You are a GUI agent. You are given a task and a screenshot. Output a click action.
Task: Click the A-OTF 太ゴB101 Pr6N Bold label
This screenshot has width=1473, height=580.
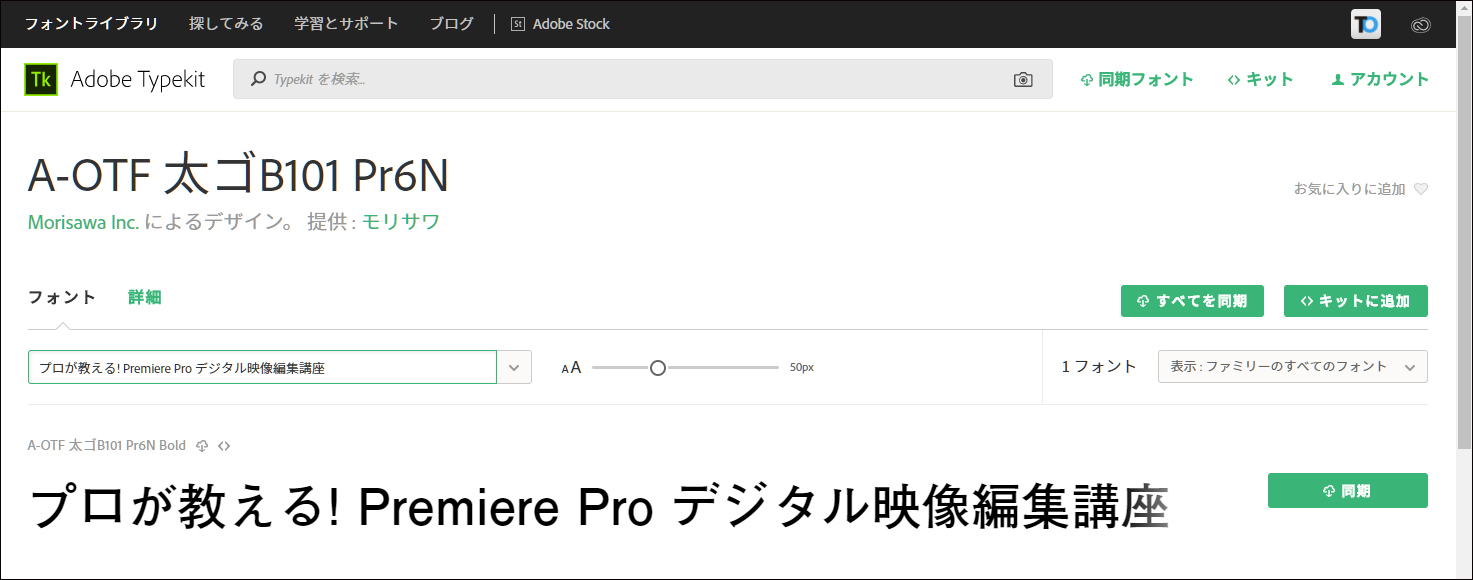(107, 446)
